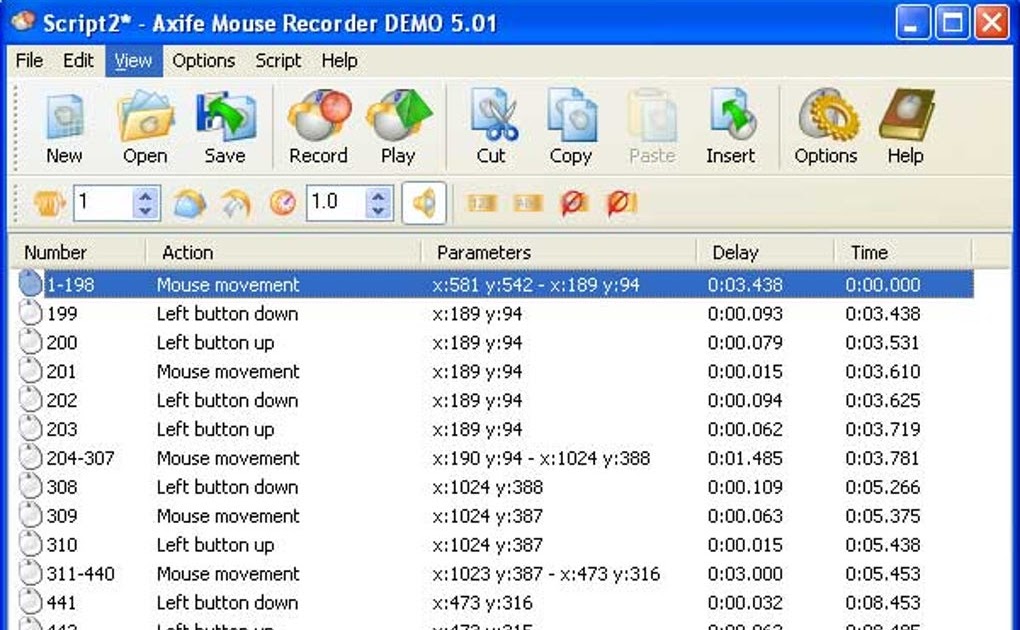Image resolution: width=1020 pixels, height=630 pixels.
Task: Select row 203 Left button up
Action: coord(494,429)
